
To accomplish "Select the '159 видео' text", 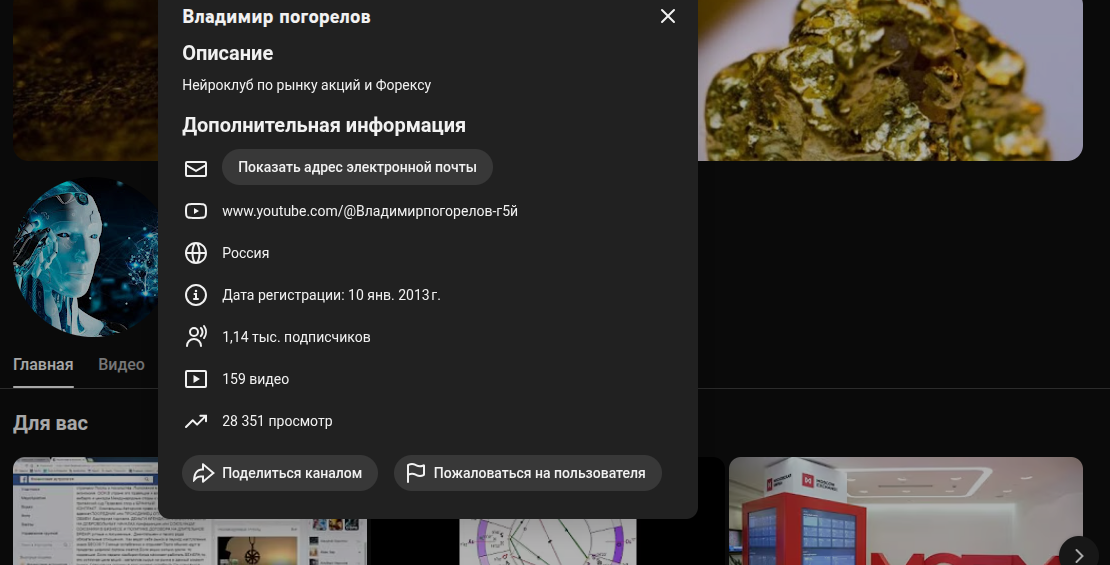I will point(256,379).
